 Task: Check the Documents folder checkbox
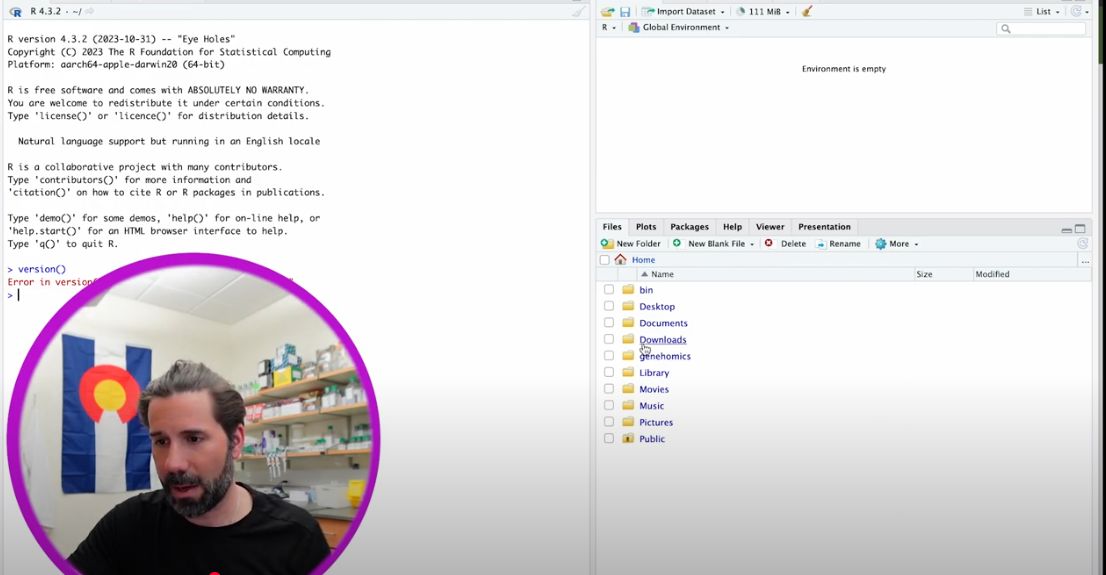(609, 322)
